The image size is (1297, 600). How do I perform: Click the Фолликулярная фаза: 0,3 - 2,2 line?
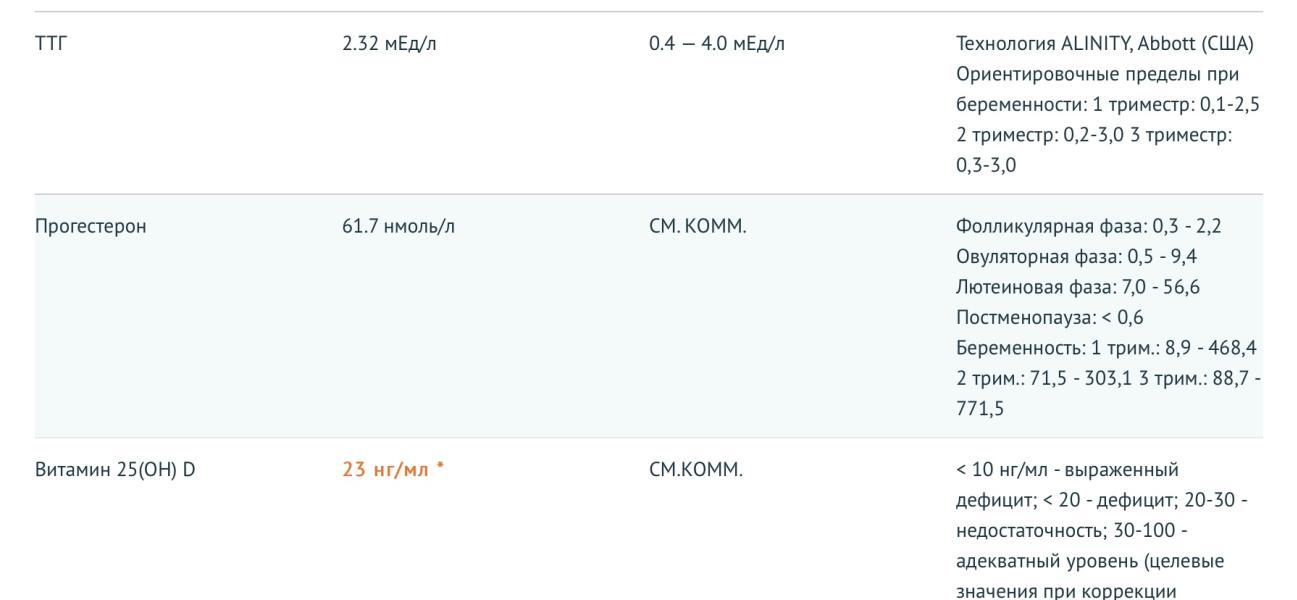(1088, 227)
